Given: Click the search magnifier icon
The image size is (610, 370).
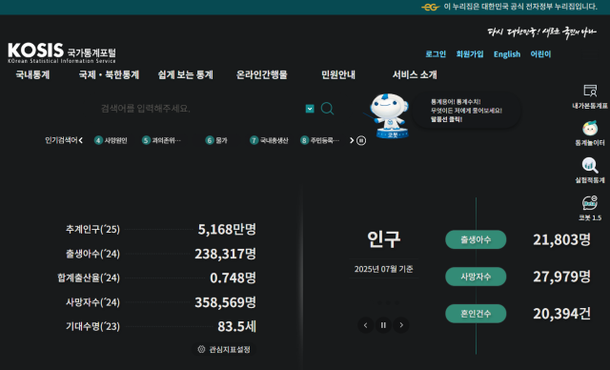Looking at the screenshot, I should click(327, 108).
